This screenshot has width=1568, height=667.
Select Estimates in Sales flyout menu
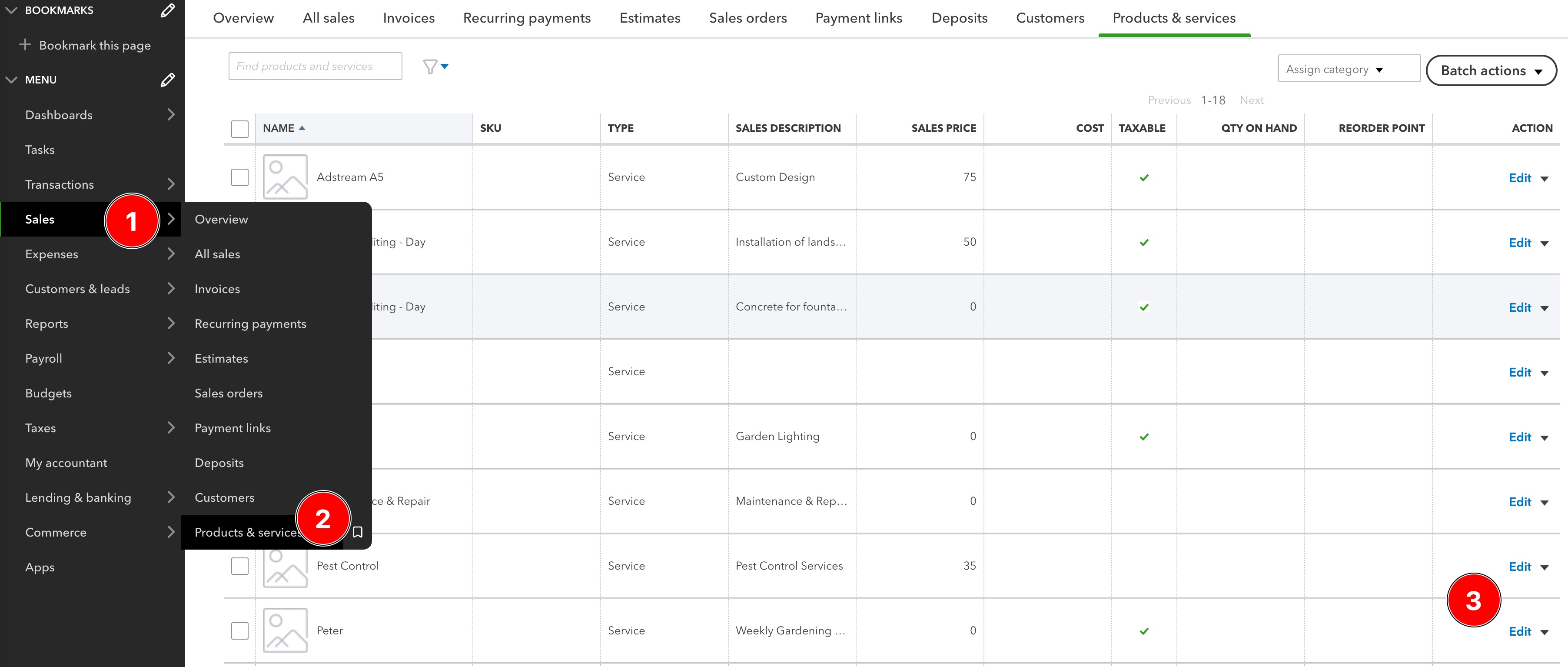point(221,358)
